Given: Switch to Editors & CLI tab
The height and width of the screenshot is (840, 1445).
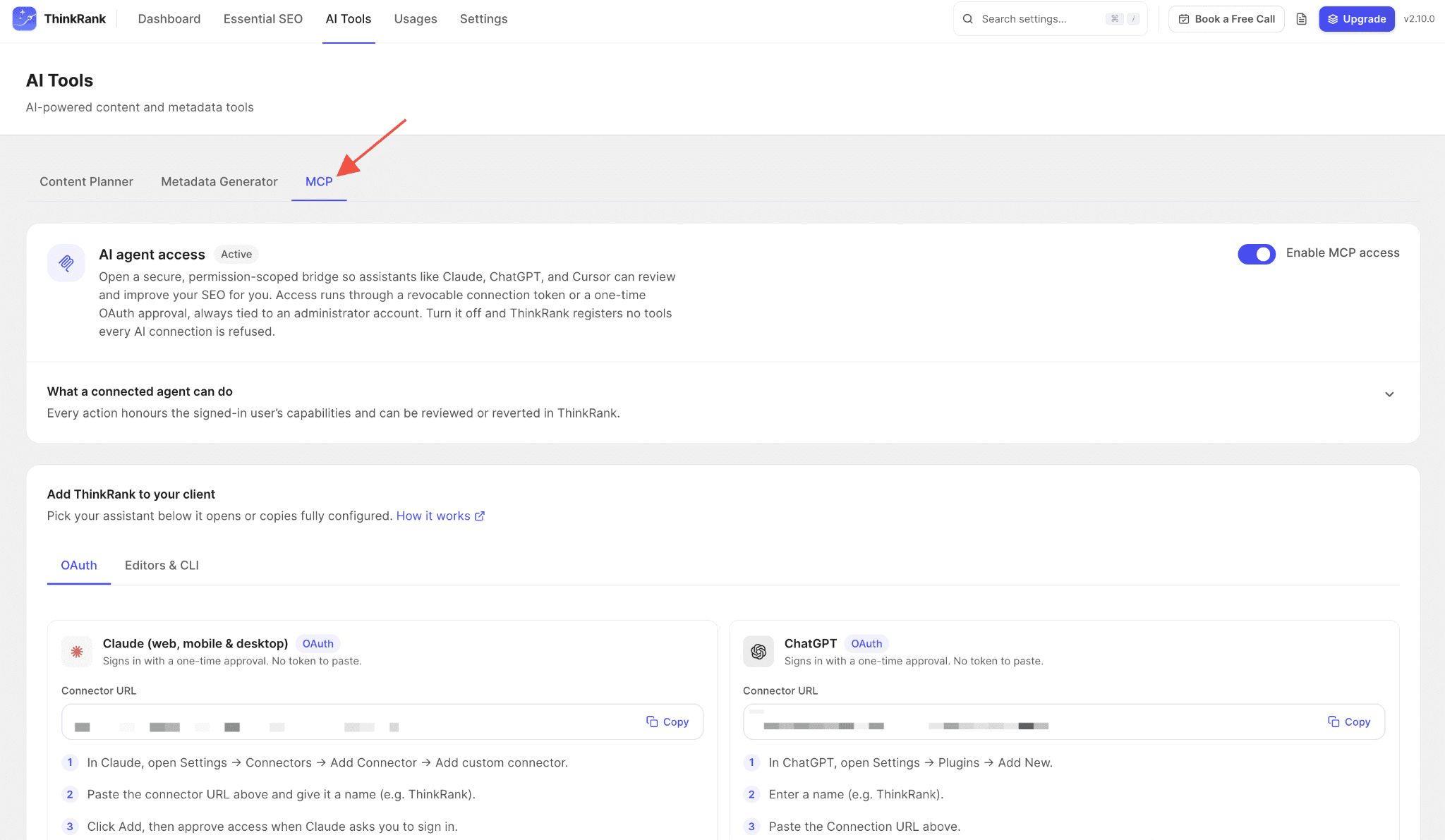Looking at the screenshot, I should coord(162,566).
